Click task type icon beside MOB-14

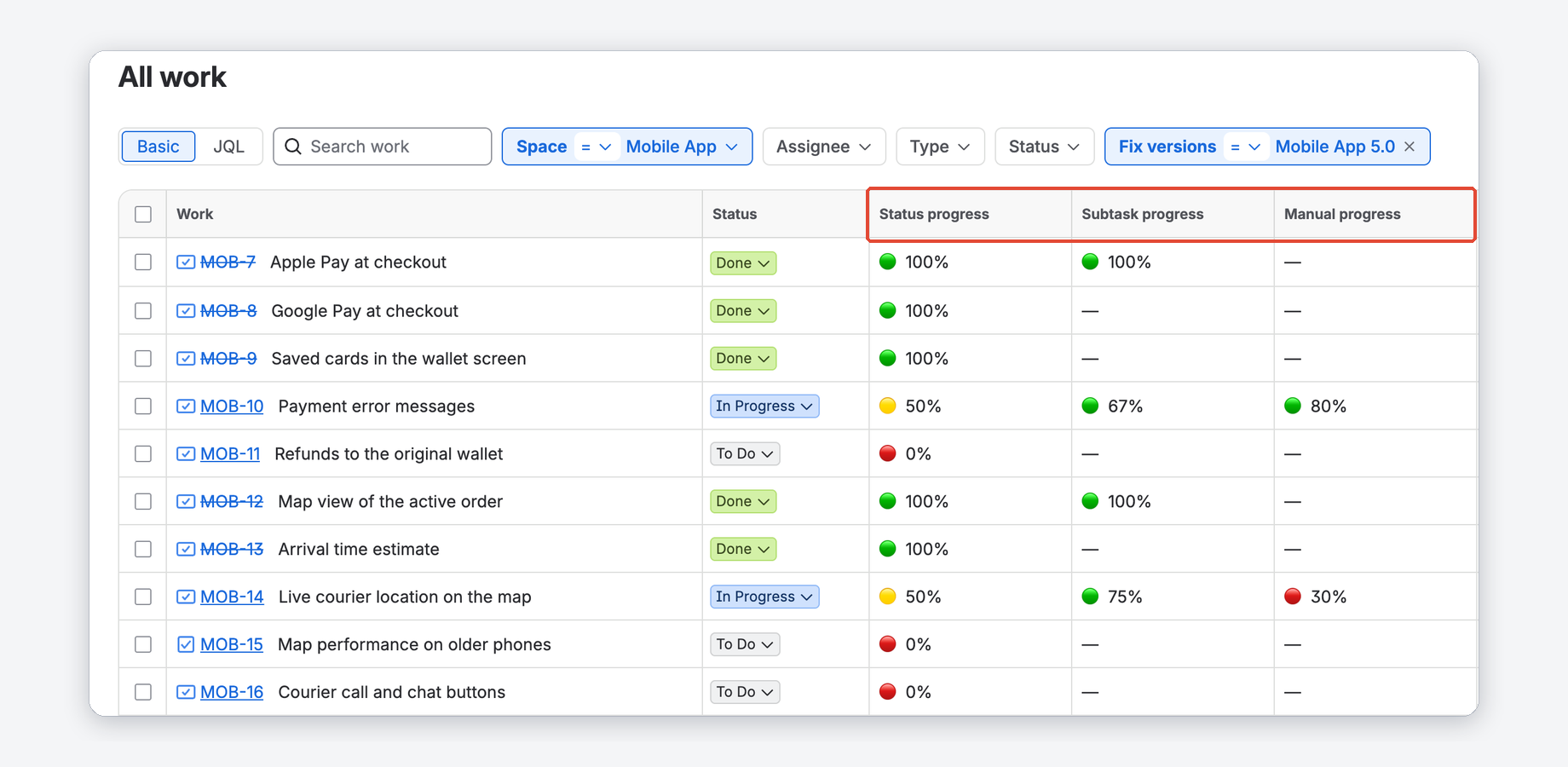(x=186, y=597)
